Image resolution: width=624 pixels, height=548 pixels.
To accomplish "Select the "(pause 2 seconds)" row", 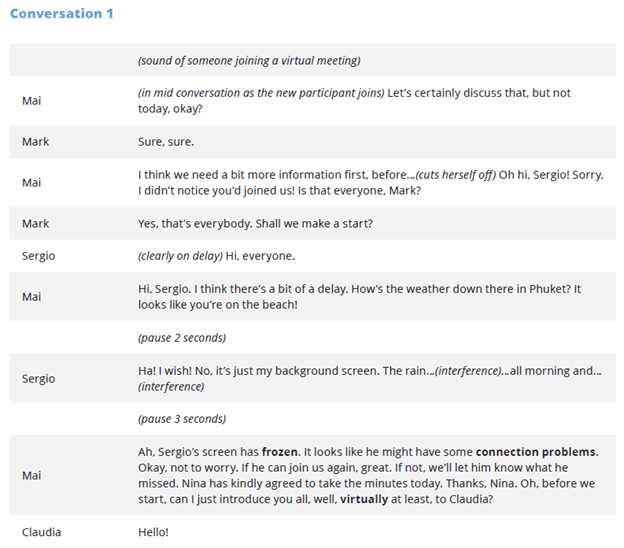I will [181, 337].
